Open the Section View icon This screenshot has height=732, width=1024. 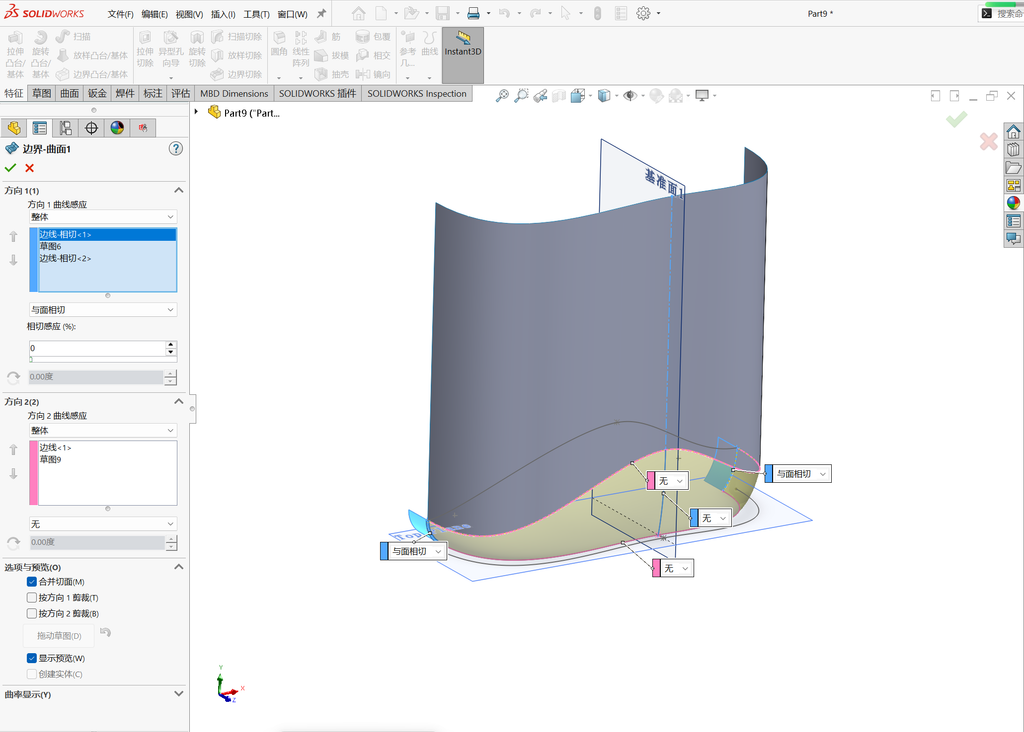[559, 96]
